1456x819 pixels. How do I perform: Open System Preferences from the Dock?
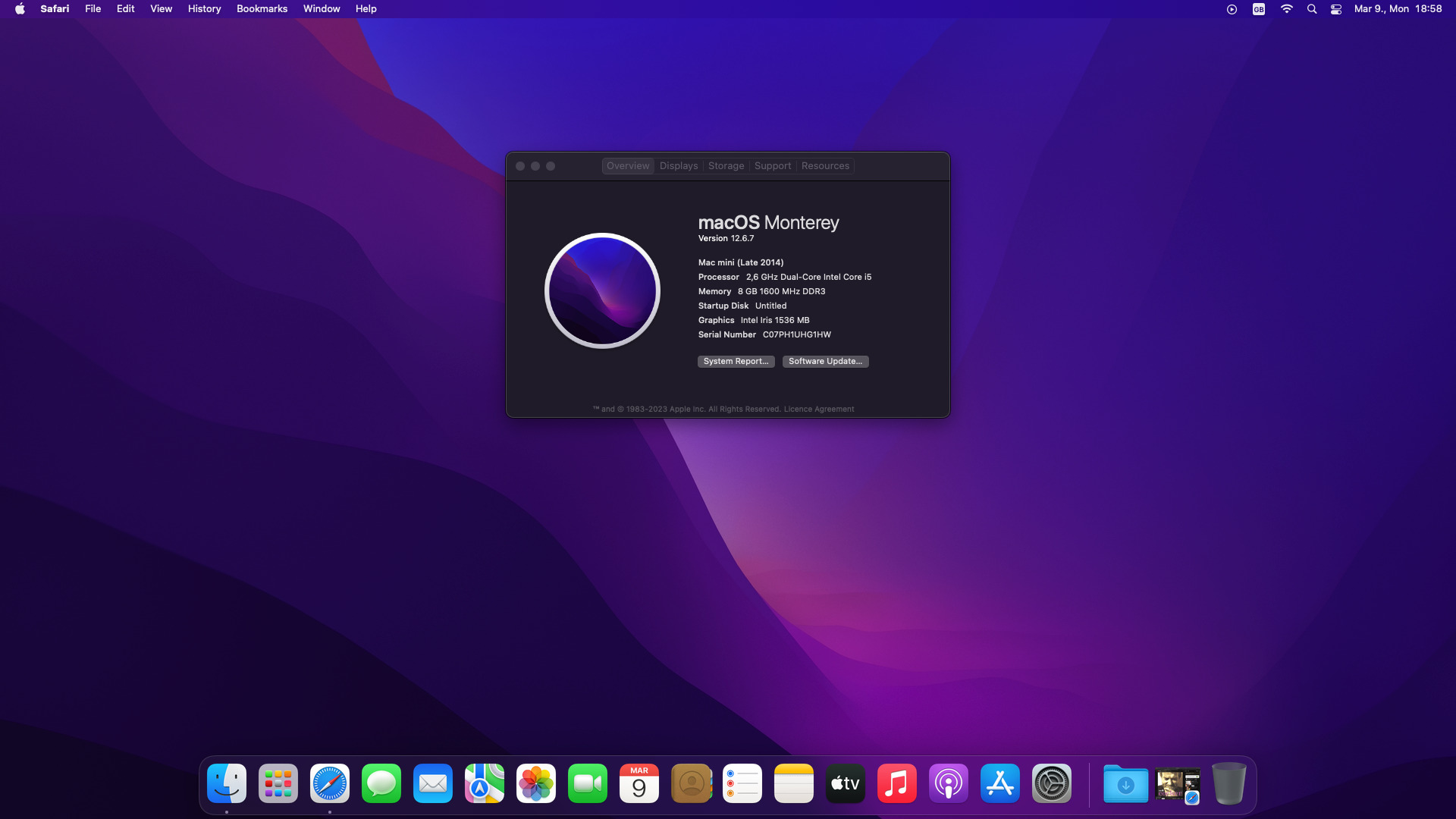click(1051, 783)
